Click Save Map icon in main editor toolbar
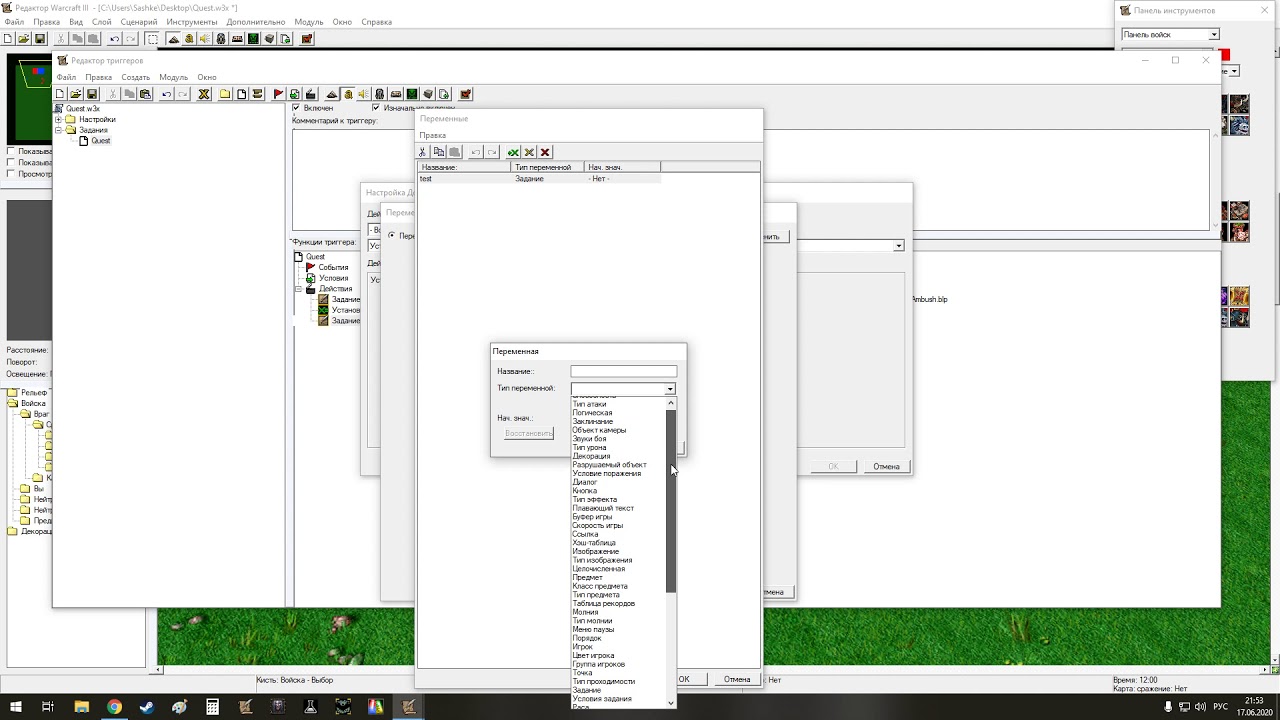Screen dimensions: 1280x720 coord(40,39)
